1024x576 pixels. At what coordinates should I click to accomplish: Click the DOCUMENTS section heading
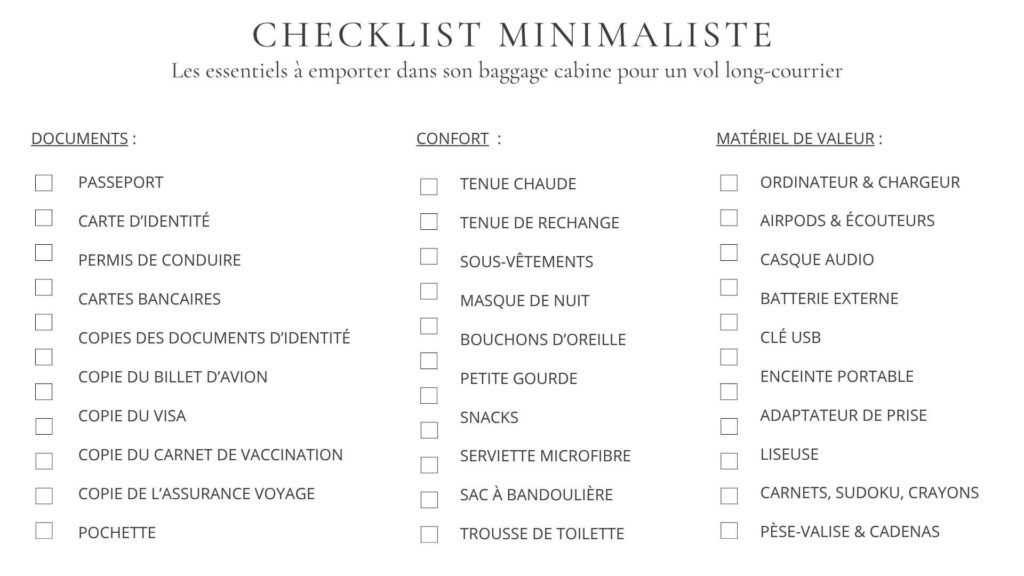click(x=79, y=139)
